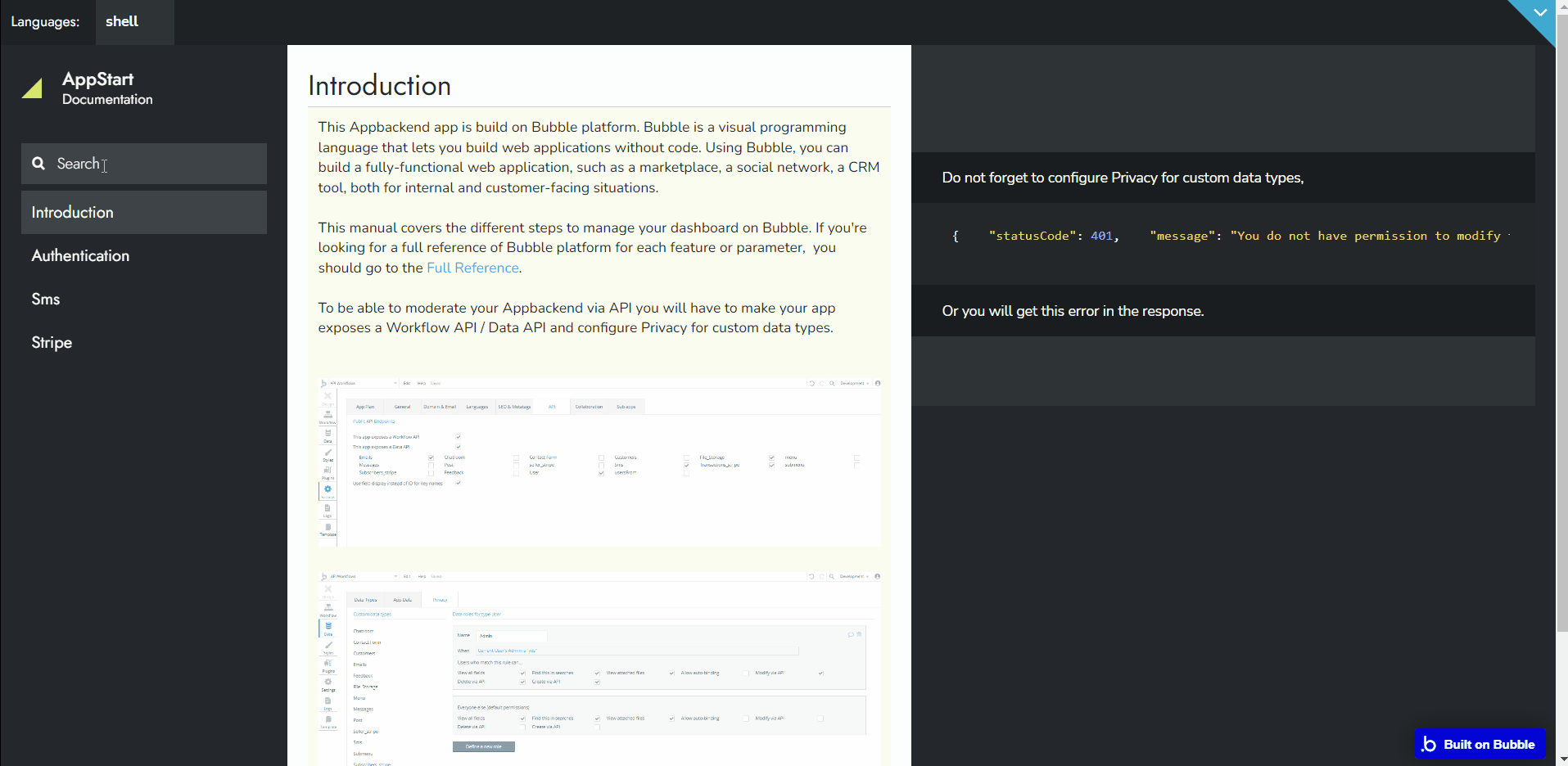Click the Introduction page heading
This screenshot has height=766, width=1568.
[x=379, y=86]
